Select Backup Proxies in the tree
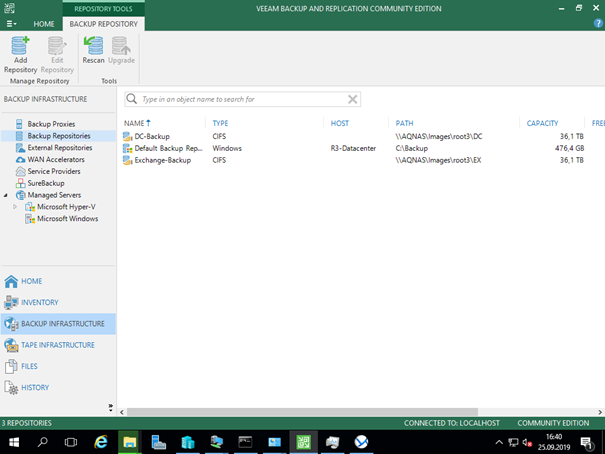This screenshot has height=454, width=605. pos(50,124)
